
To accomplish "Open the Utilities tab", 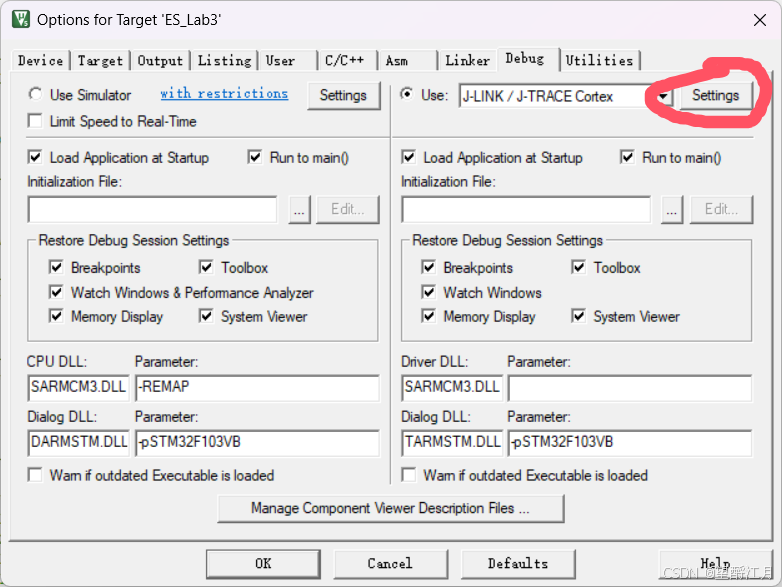I will (599, 61).
